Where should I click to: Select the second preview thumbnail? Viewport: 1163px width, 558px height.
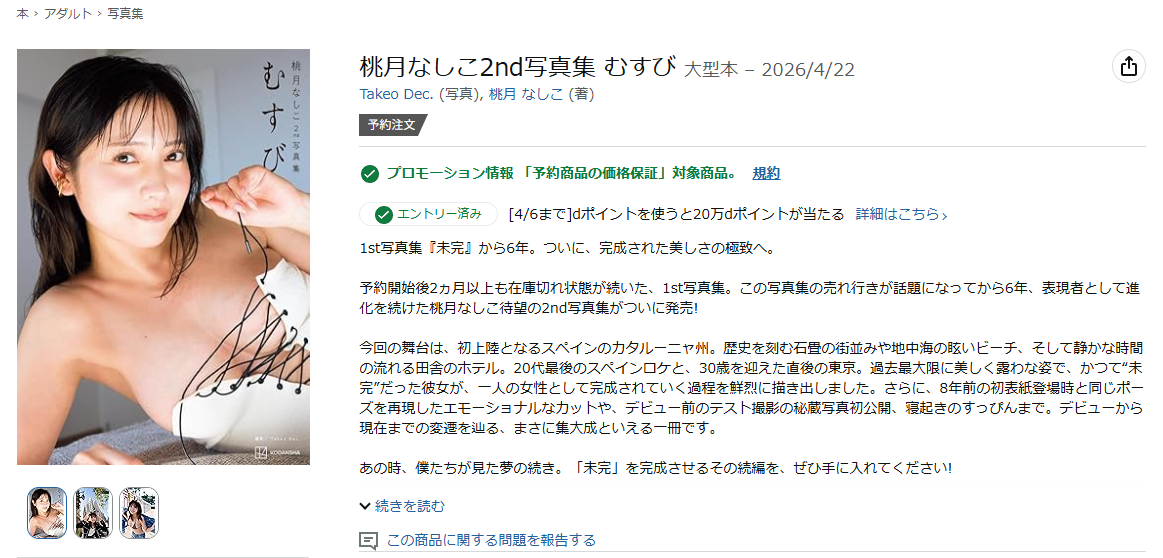pos(93,513)
